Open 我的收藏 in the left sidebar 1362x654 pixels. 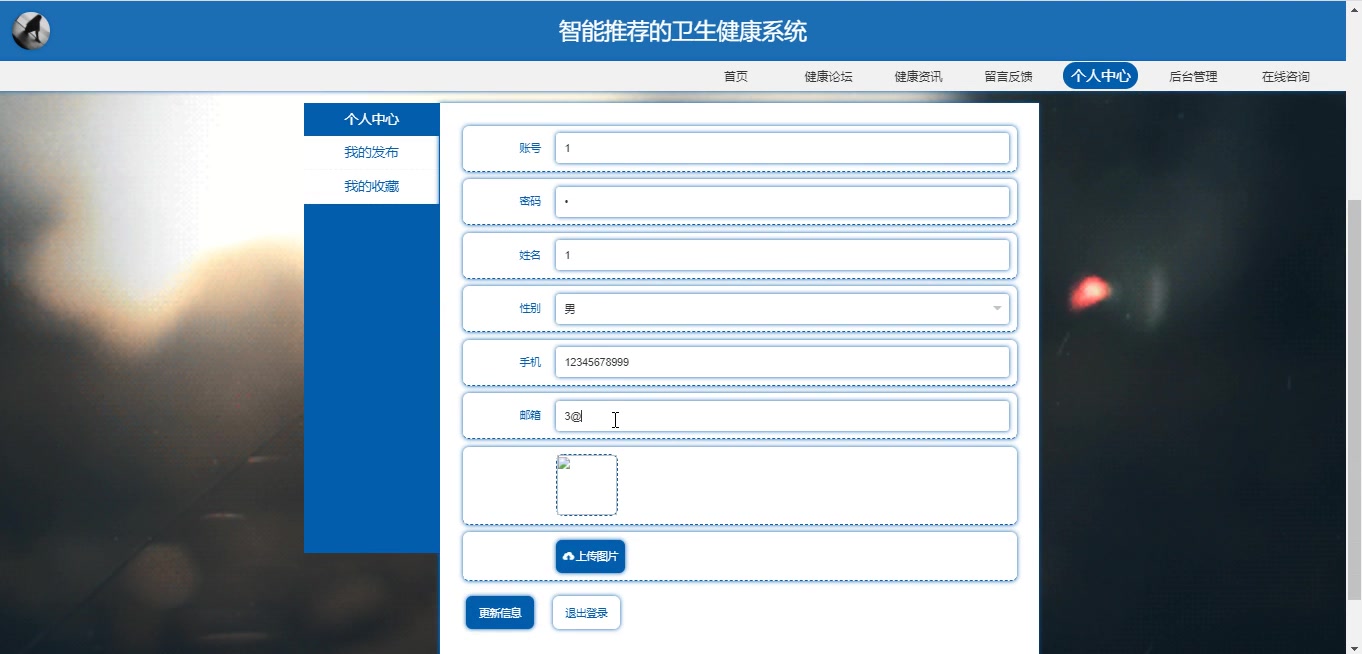point(371,186)
